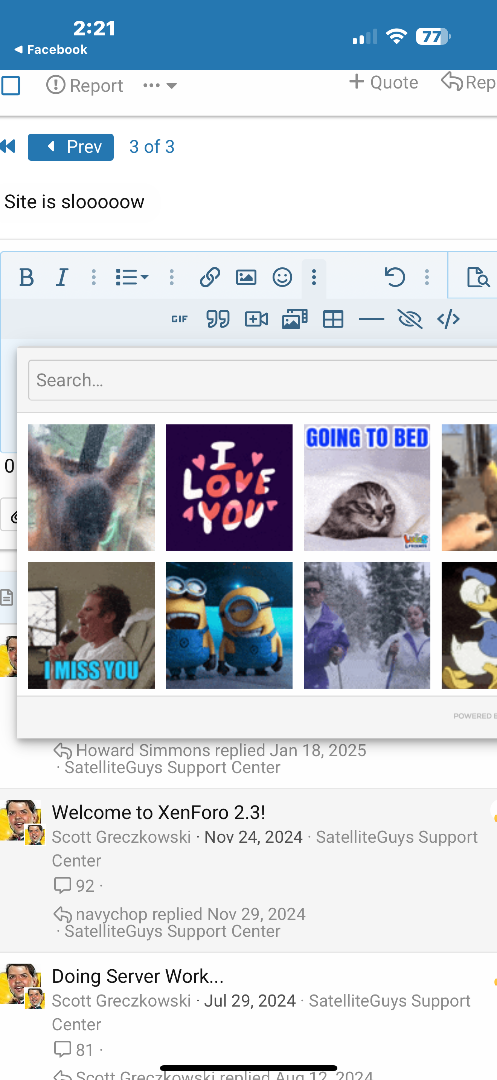The width and height of the screenshot is (497, 1080).
Task: Pick the I Love You GIF
Action: [229, 488]
